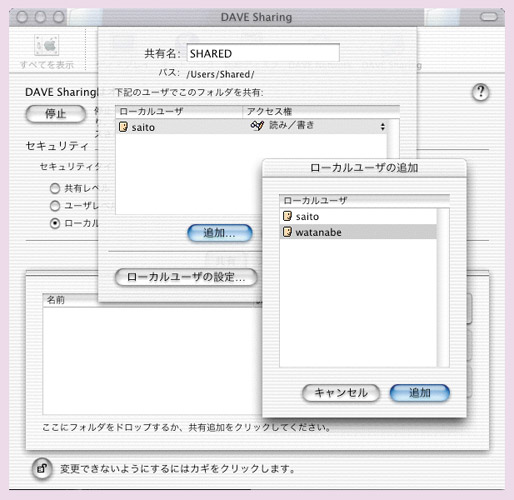Click the popup arrows for saito's access
The height and width of the screenshot is (500, 514).
(x=383, y=127)
